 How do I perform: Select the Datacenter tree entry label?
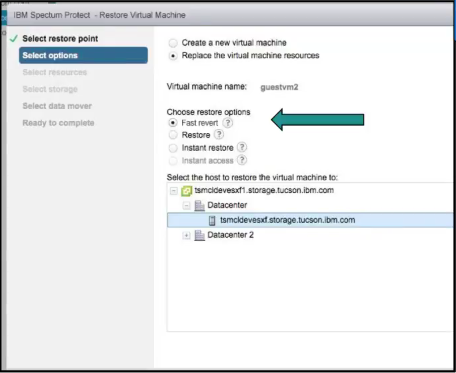[x=227, y=205]
